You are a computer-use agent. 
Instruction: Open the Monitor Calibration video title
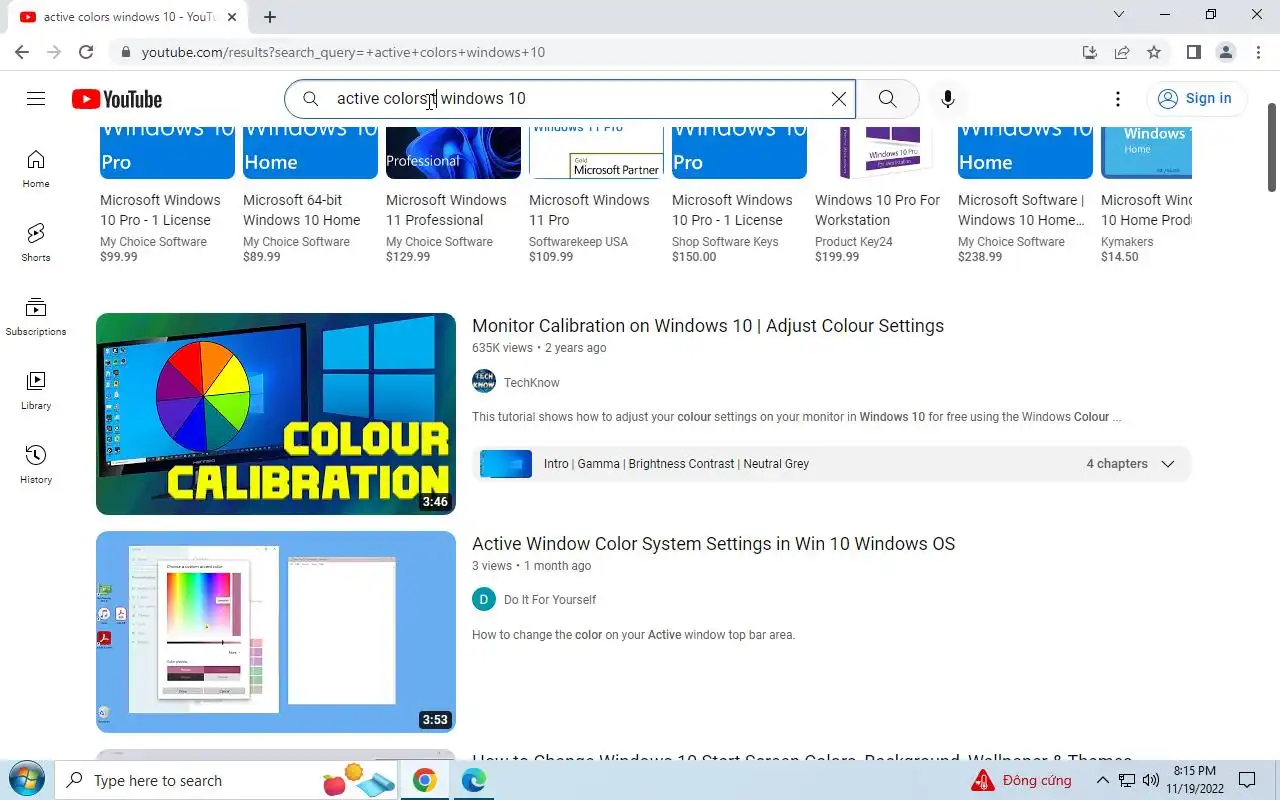coord(708,326)
